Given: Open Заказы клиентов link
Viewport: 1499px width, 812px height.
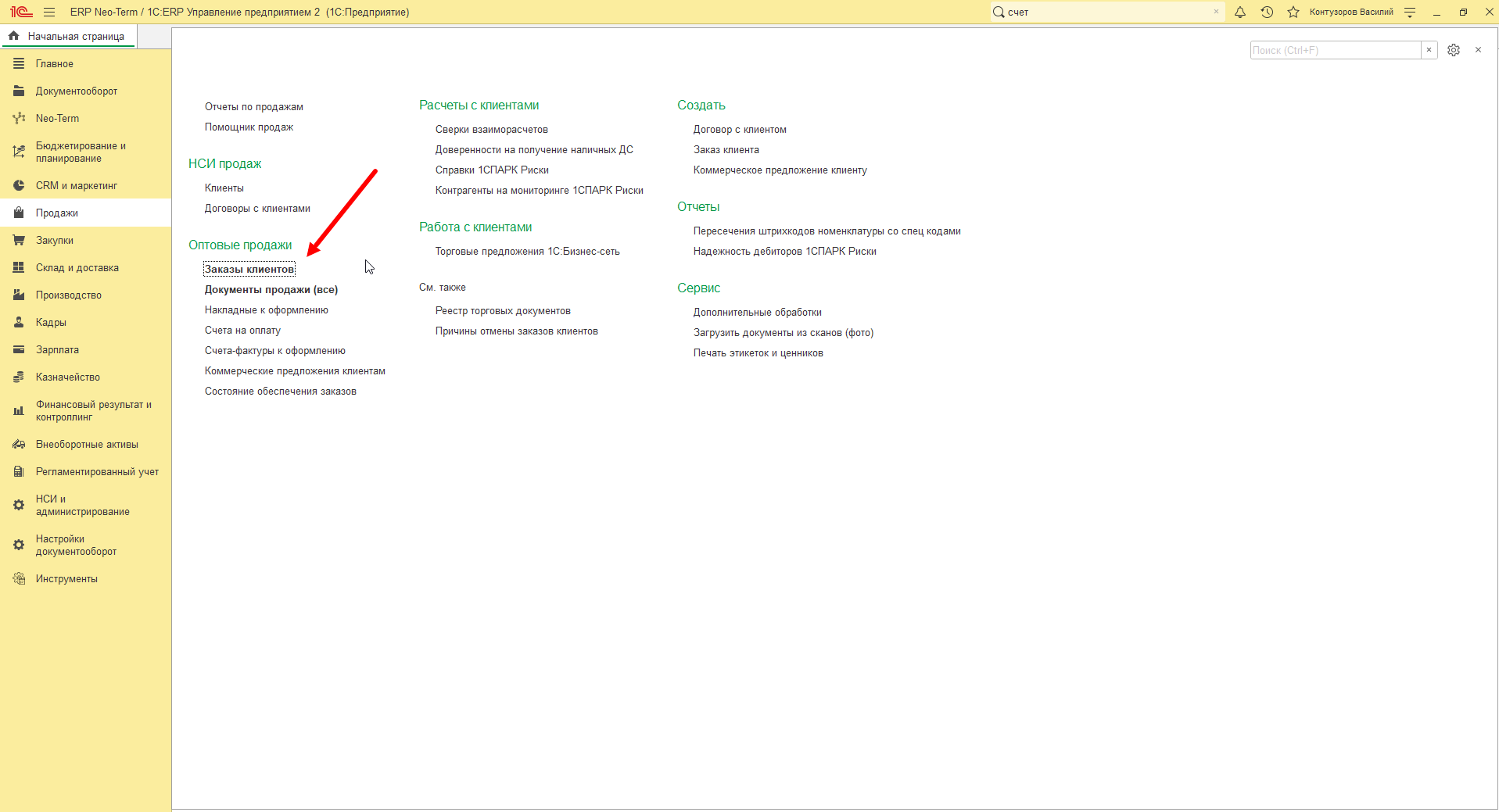Looking at the screenshot, I should (x=249, y=269).
